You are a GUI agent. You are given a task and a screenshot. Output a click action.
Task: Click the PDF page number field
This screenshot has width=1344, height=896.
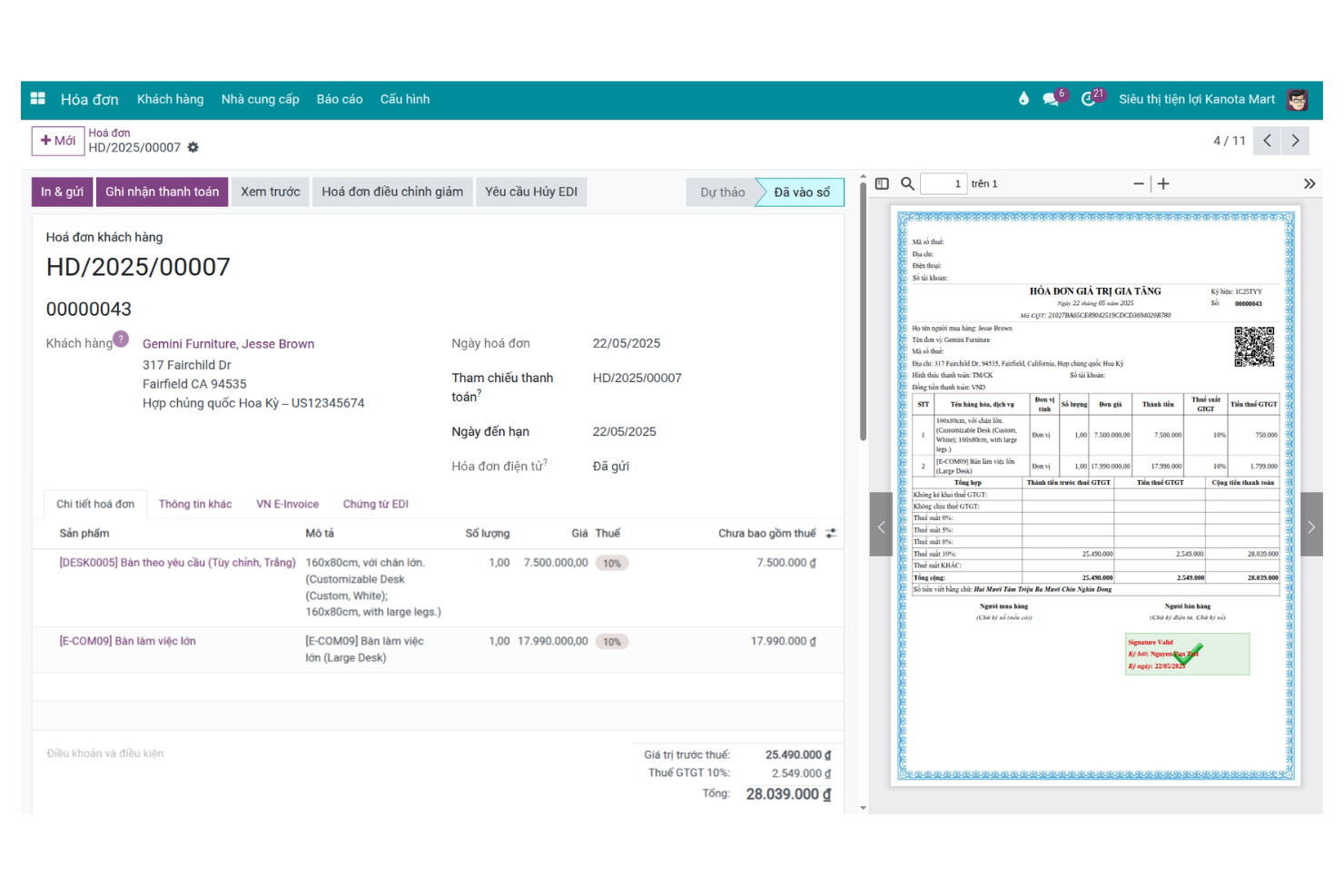pyautogui.click(x=944, y=183)
